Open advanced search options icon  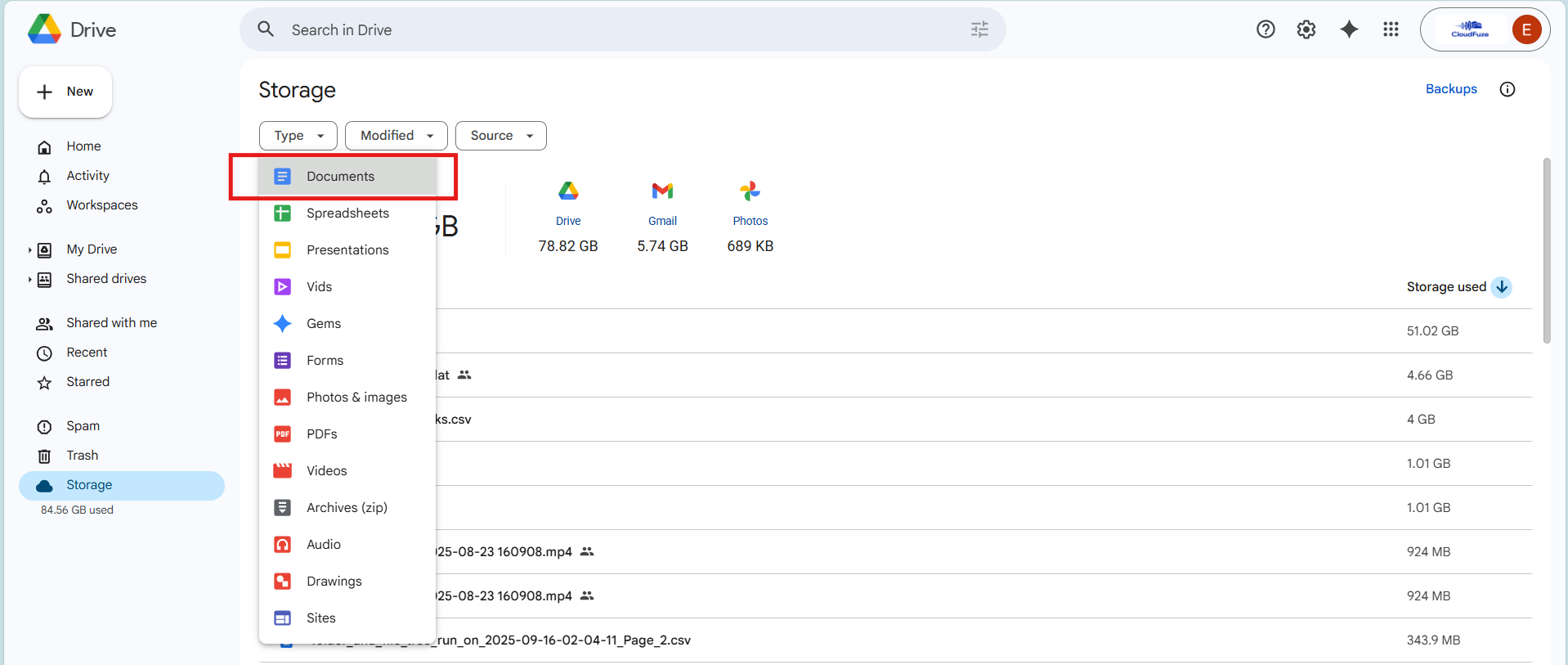979,29
